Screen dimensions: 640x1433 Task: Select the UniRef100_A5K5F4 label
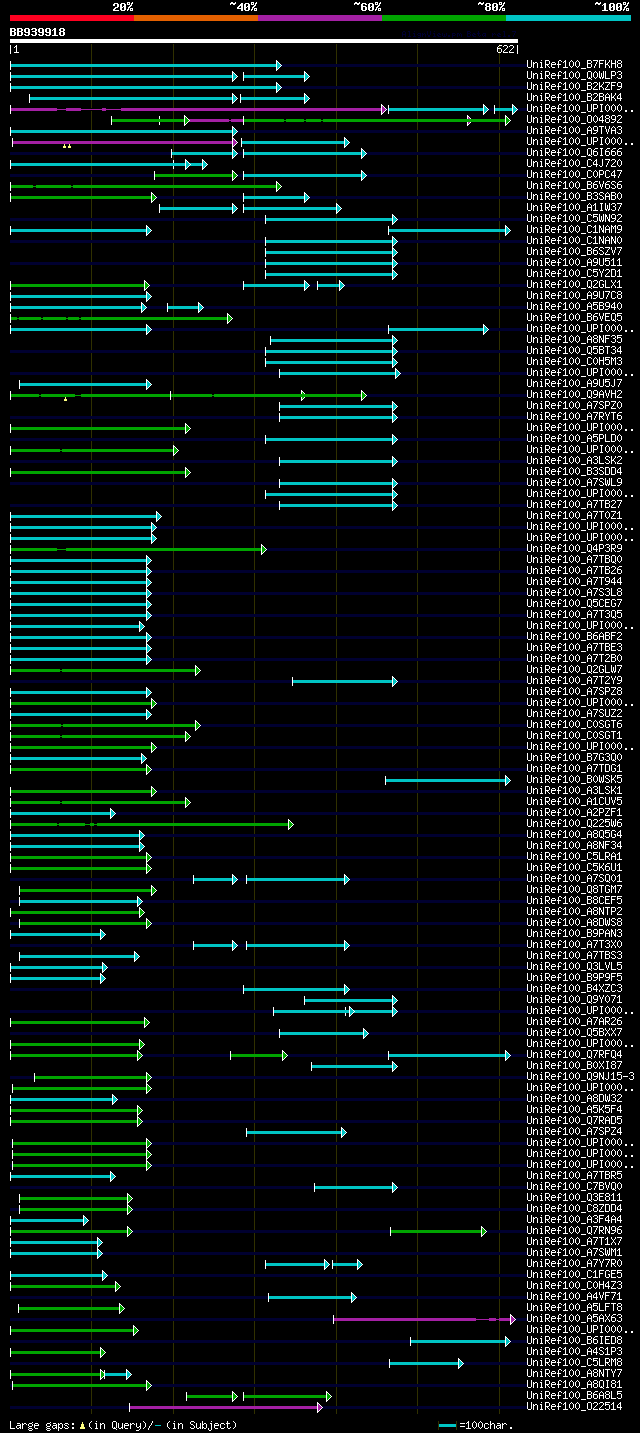(x=574, y=1110)
